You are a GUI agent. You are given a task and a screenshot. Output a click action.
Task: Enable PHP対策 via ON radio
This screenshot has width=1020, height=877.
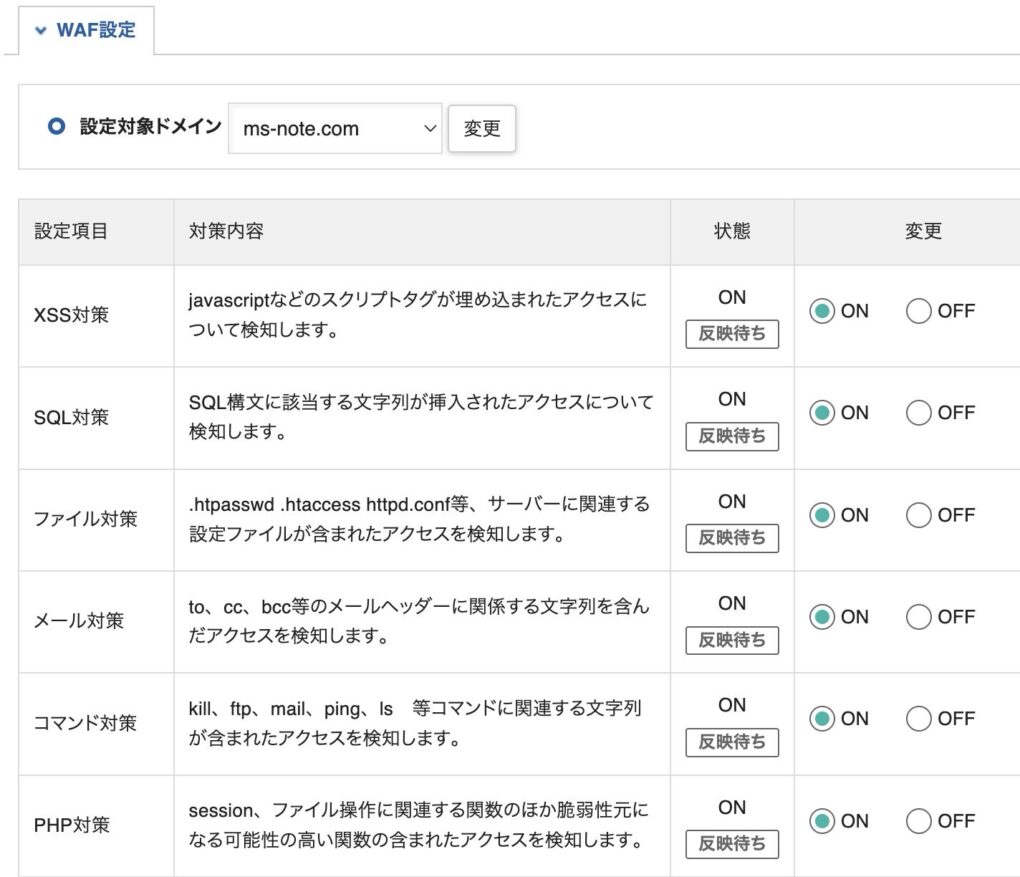coord(821,821)
